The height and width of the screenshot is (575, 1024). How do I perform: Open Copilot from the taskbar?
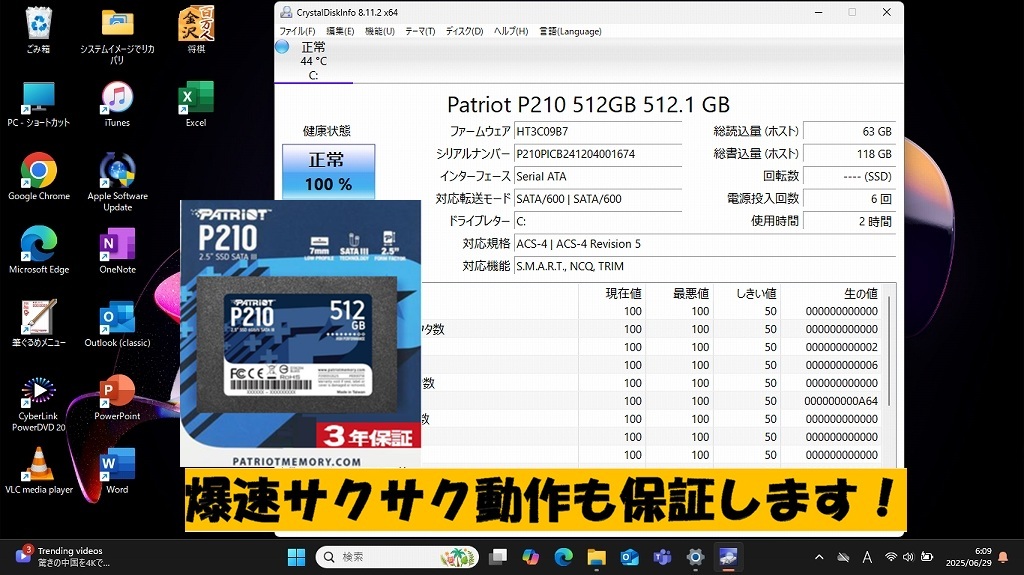click(531, 557)
